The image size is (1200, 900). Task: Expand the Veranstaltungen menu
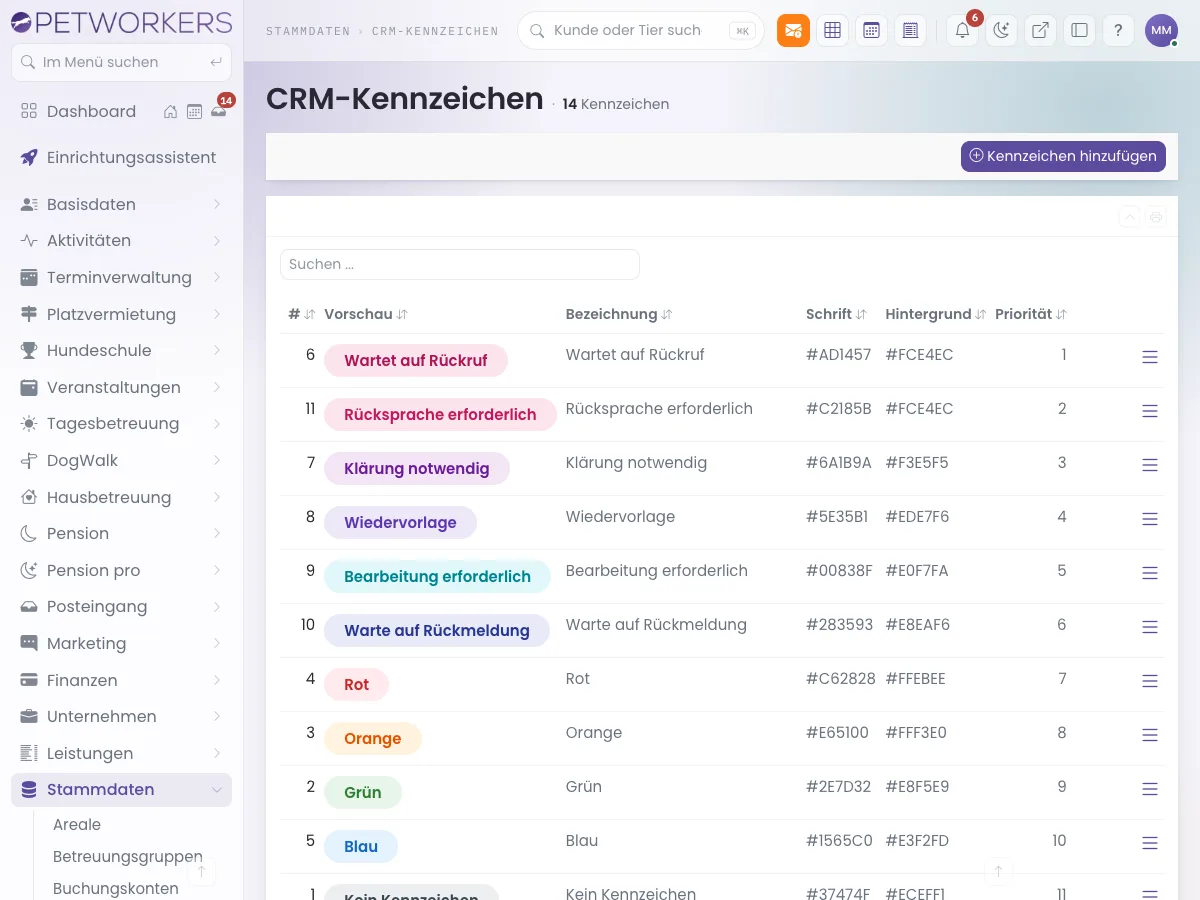(x=121, y=387)
